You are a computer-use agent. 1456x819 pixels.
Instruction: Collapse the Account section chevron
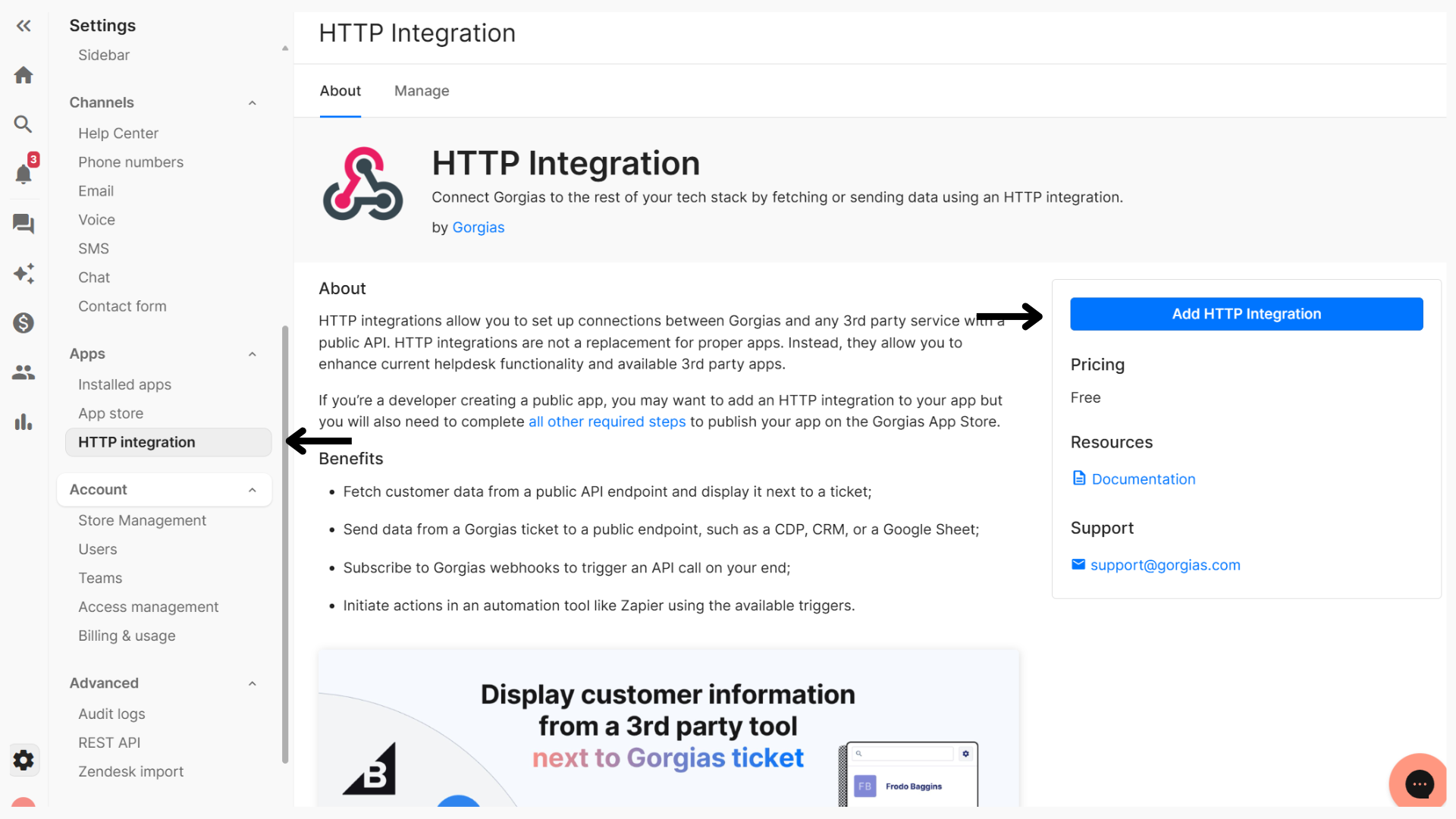click(x=253, y=491)
